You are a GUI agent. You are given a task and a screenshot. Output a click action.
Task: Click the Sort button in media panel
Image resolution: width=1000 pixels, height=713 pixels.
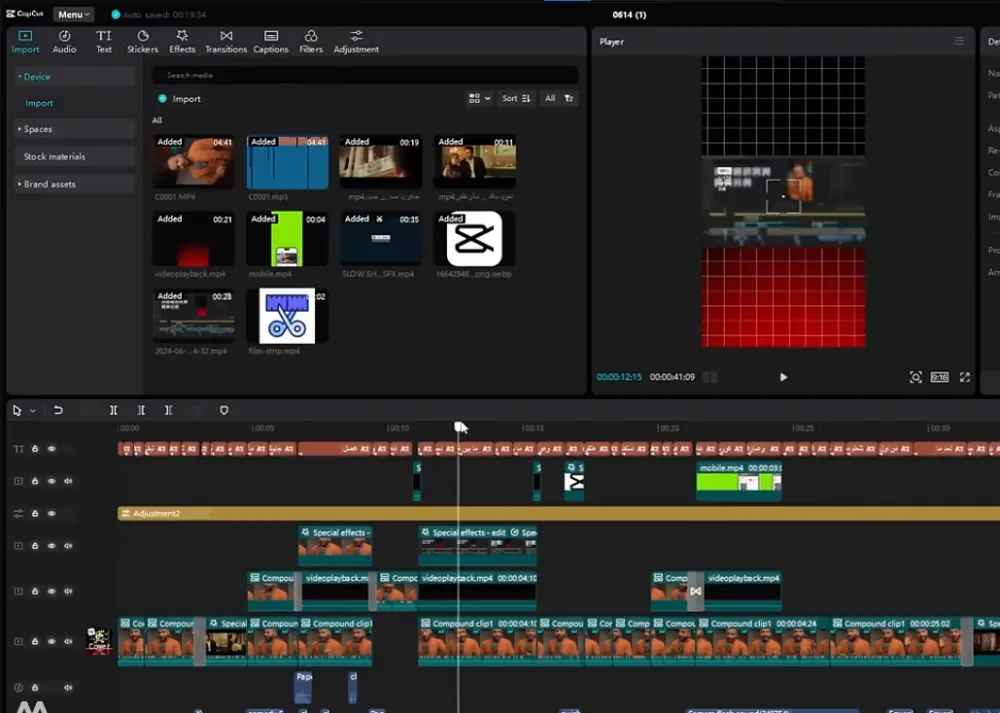pos(517,98)
